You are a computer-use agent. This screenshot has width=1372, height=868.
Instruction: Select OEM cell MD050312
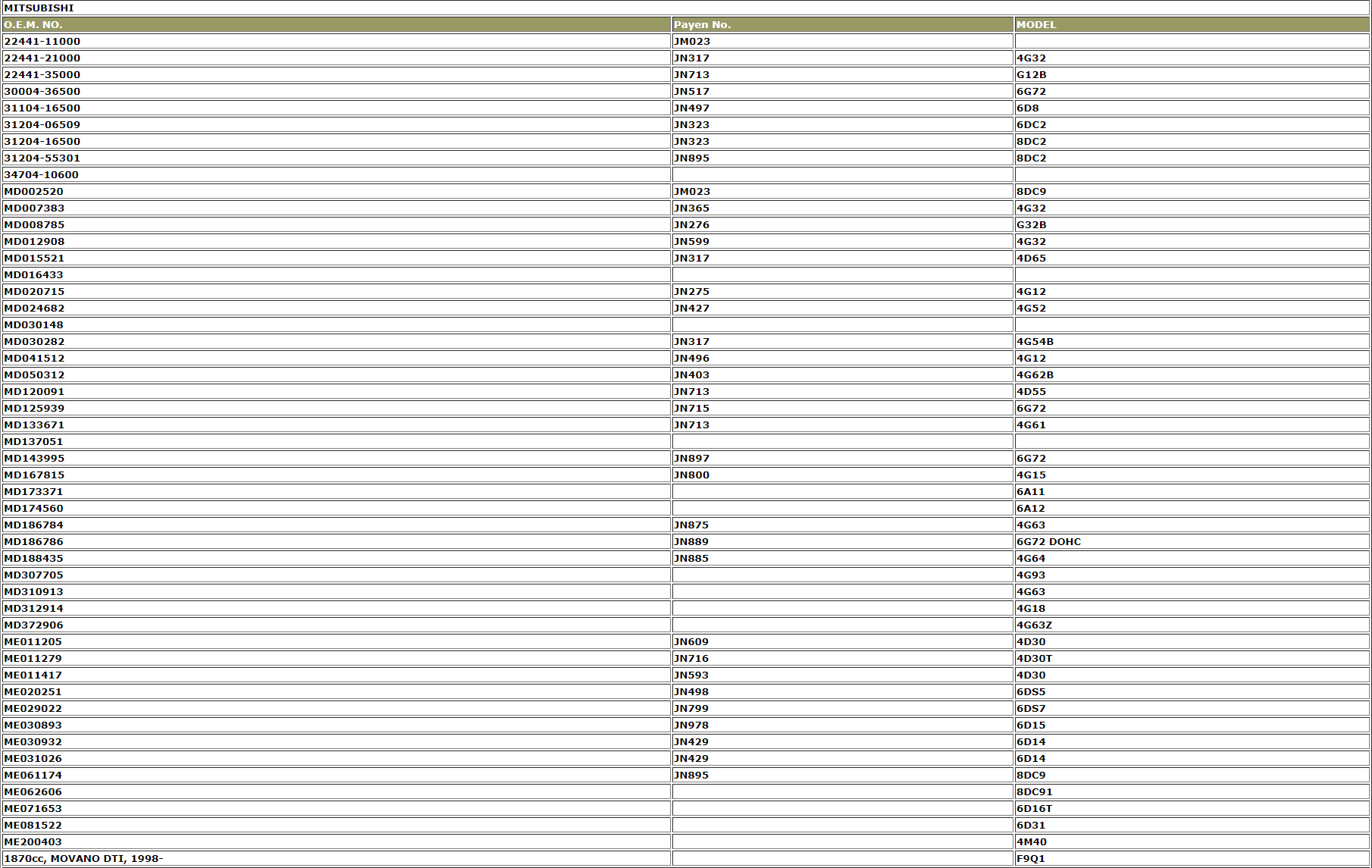point(337,374)
